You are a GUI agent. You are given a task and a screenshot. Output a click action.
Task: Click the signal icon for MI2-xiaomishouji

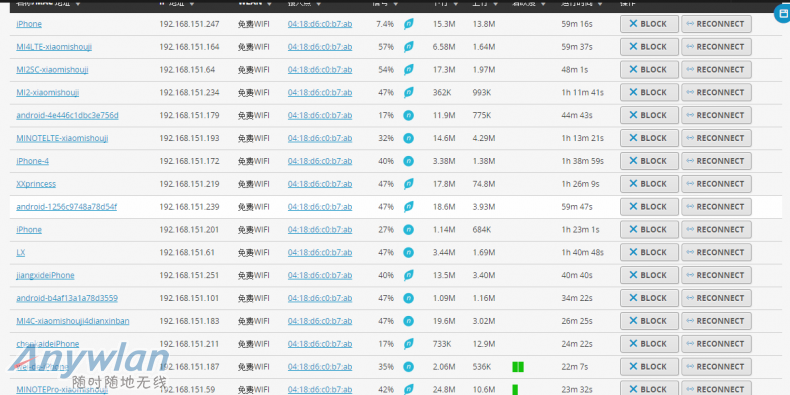pos(409,92)
